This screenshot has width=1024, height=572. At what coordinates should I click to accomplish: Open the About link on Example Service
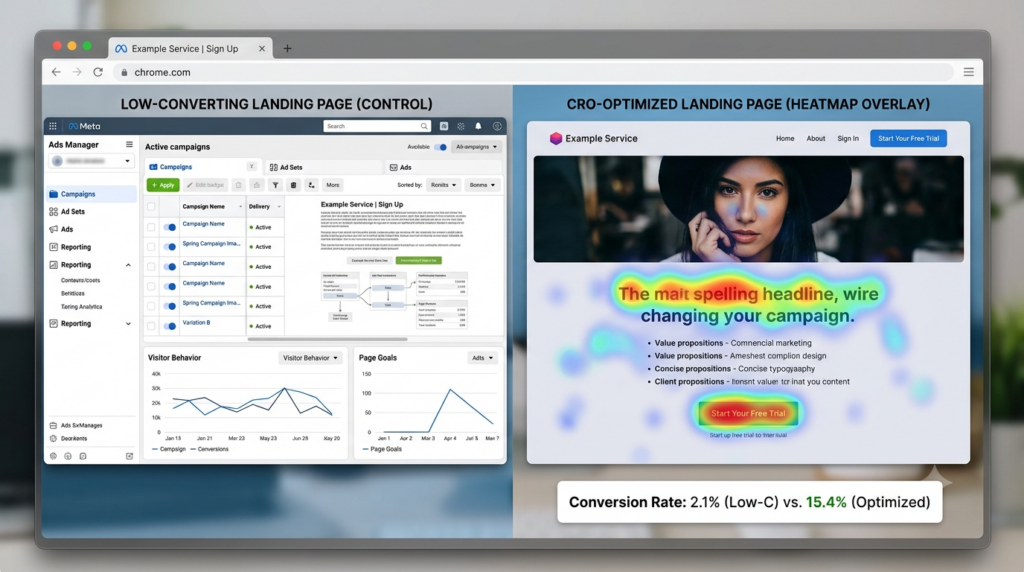[x=816, y=138]
